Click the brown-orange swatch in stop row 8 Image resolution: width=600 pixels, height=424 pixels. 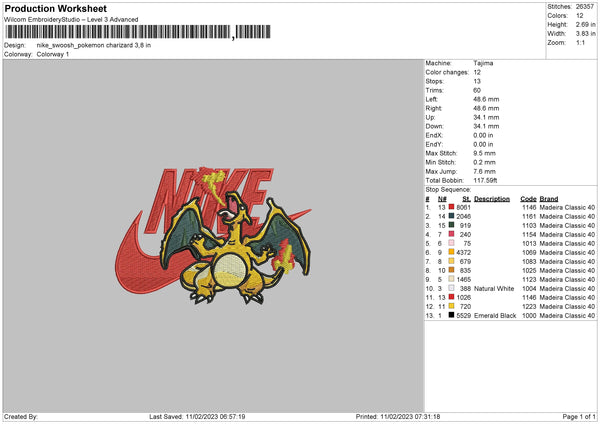(451, 270)
